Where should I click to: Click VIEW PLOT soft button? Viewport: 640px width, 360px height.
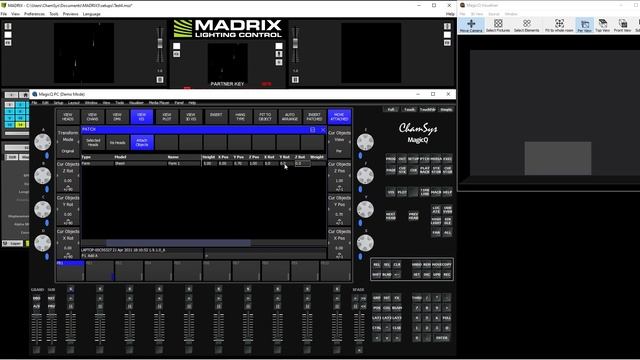coord(167,117)
